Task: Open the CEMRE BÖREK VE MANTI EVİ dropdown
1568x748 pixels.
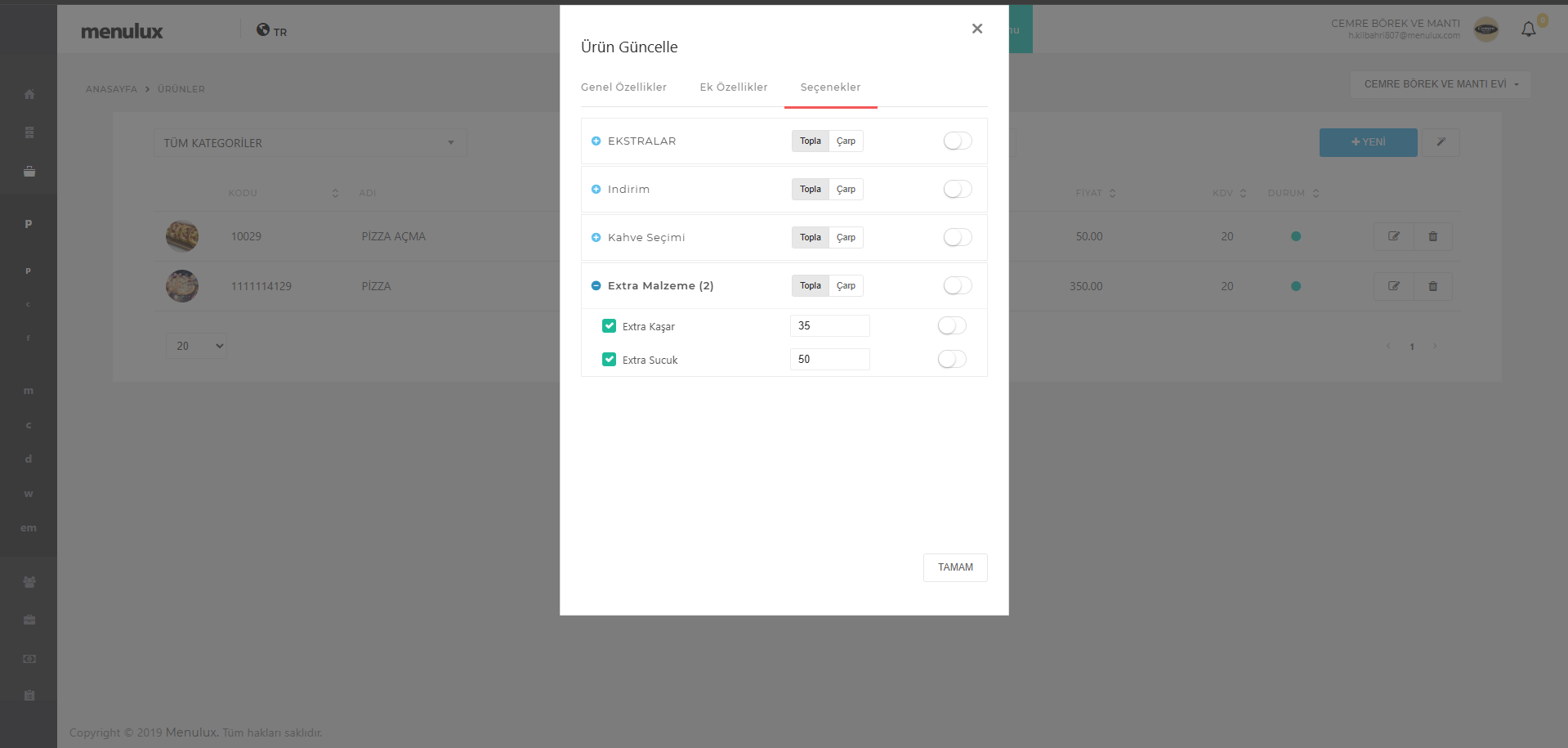Action: point(1441,84)
